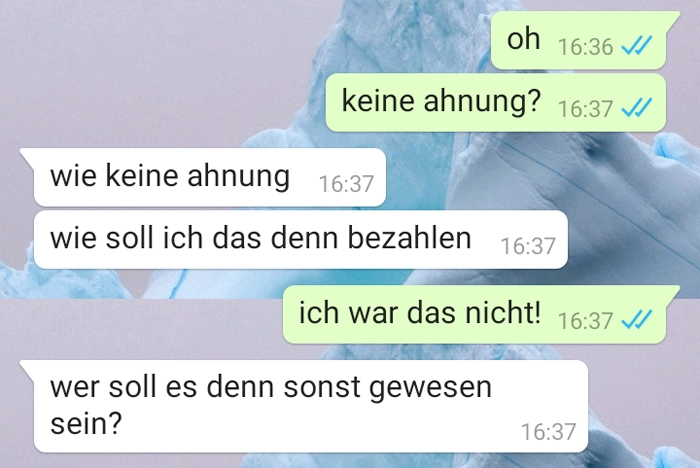Screen dimensions: 700x468
Task: Click timestamp on 'ich war das nicht!'
Action: 585,321
